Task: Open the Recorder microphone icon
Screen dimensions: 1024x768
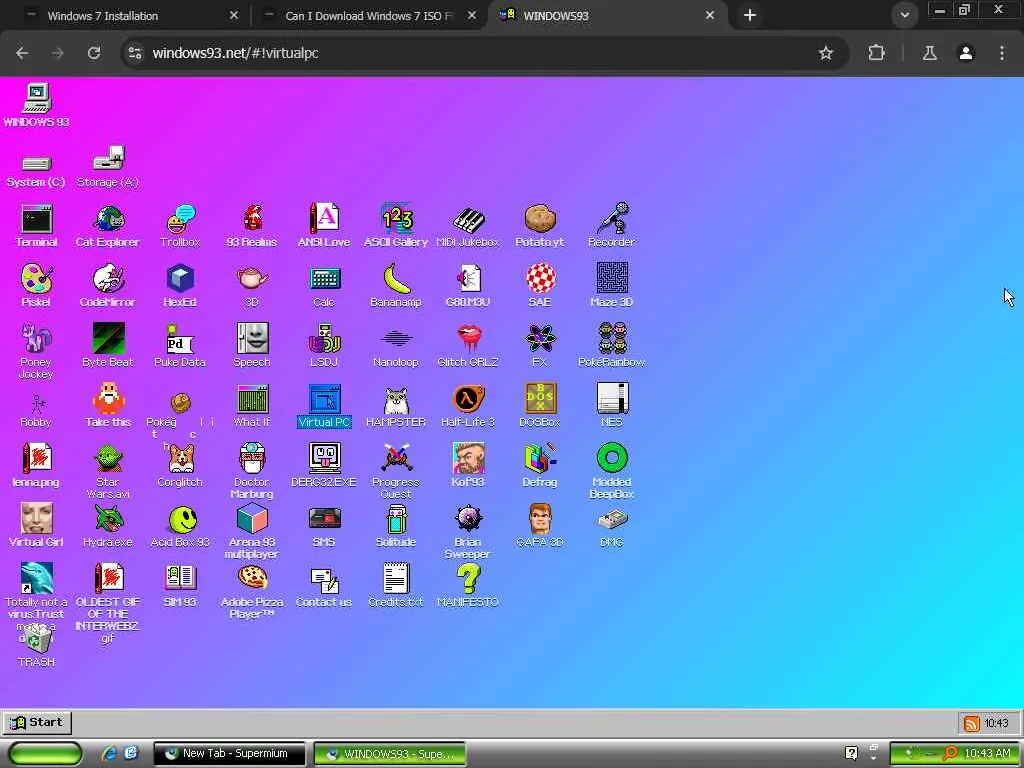Action: click(x=612, y=225)
